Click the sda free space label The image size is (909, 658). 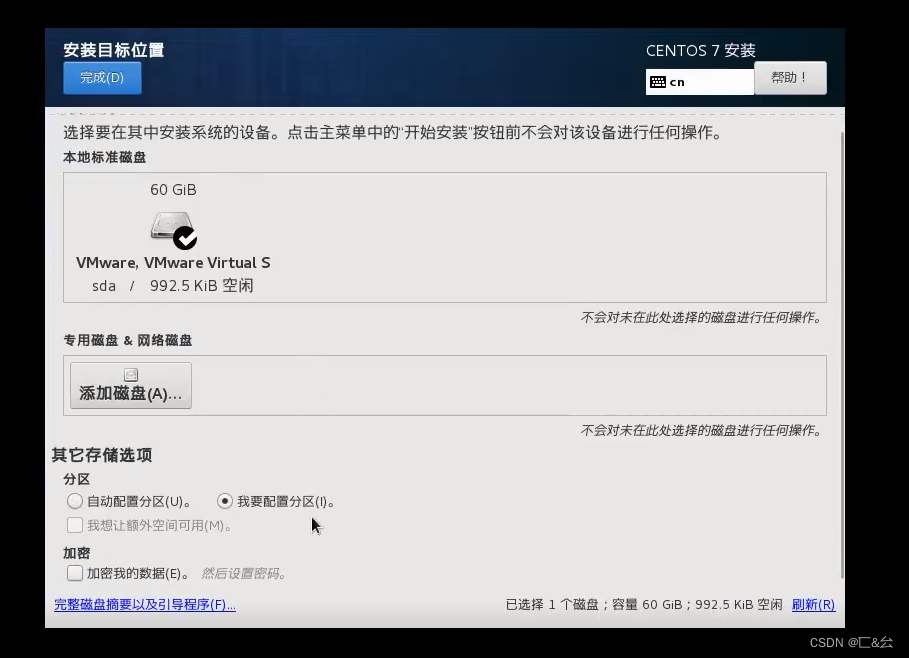pos(173,285)
